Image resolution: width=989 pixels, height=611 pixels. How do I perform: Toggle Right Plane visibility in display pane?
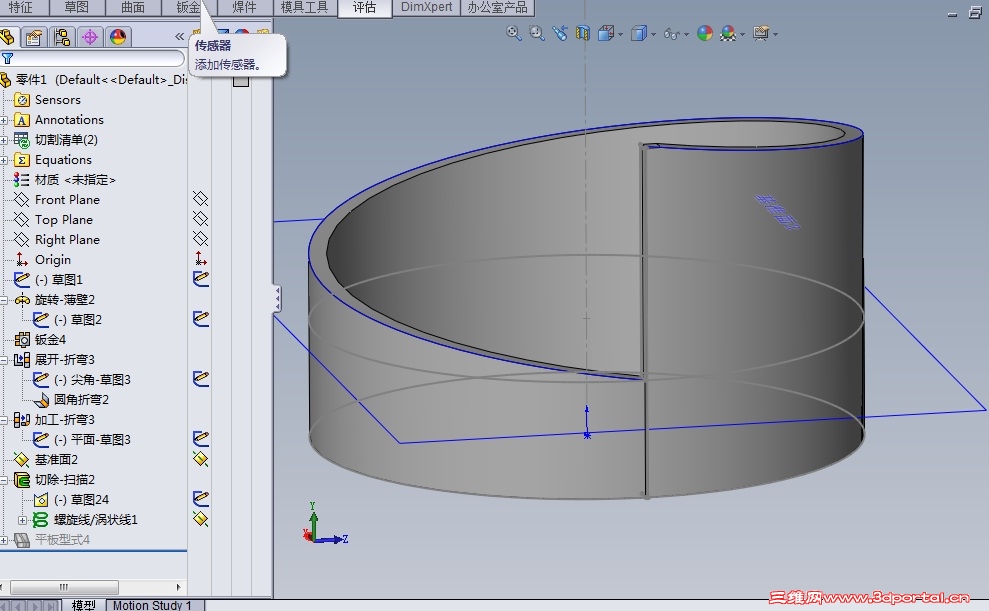[x=200, y=239]
